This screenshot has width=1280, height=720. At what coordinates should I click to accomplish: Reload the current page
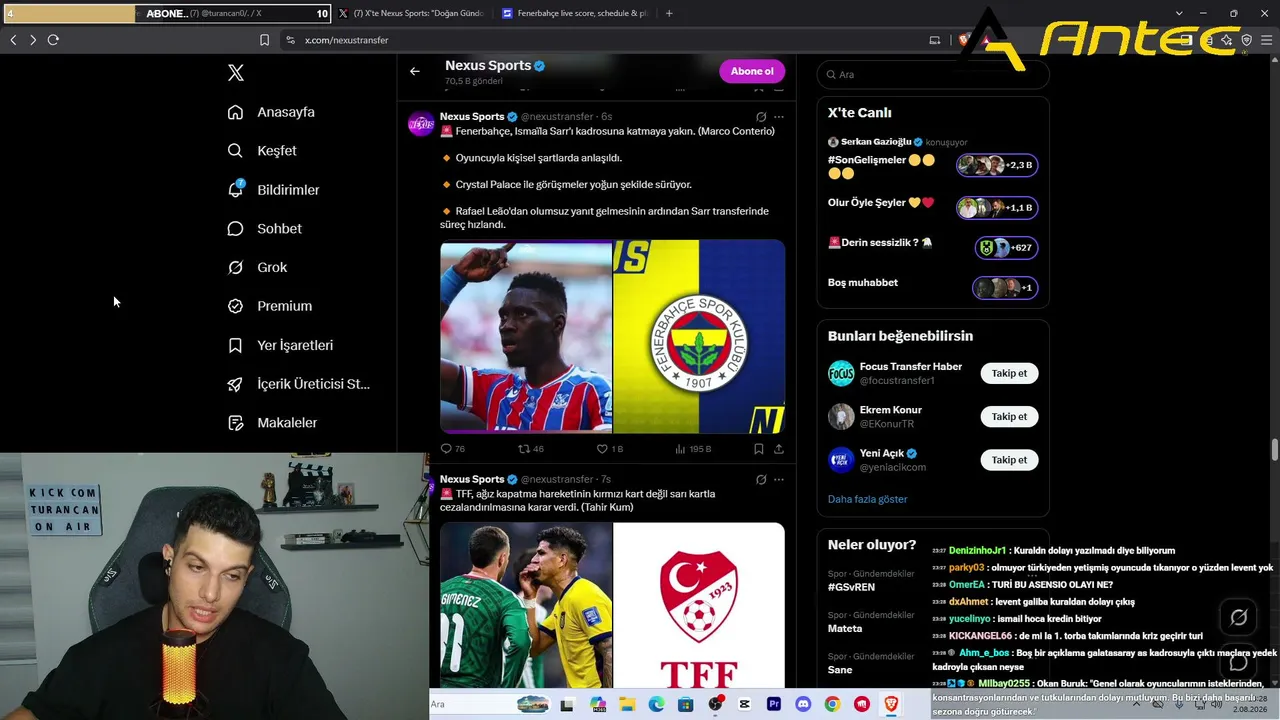(53, 40)
